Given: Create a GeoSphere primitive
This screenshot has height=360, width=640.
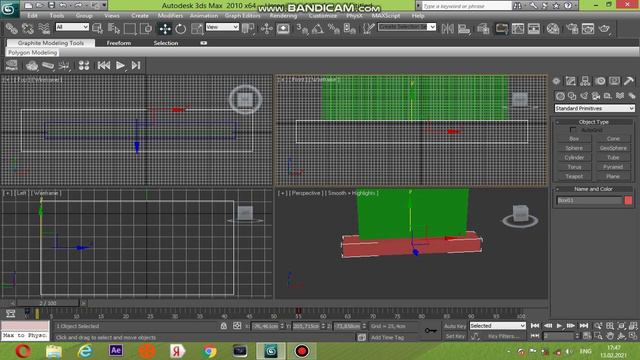Looking at the screenshot, I should click(x=613, y=148).
